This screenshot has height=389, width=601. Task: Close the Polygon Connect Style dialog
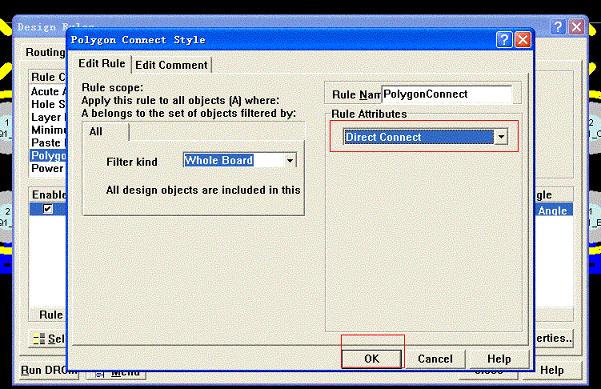(x=523, y=40)
